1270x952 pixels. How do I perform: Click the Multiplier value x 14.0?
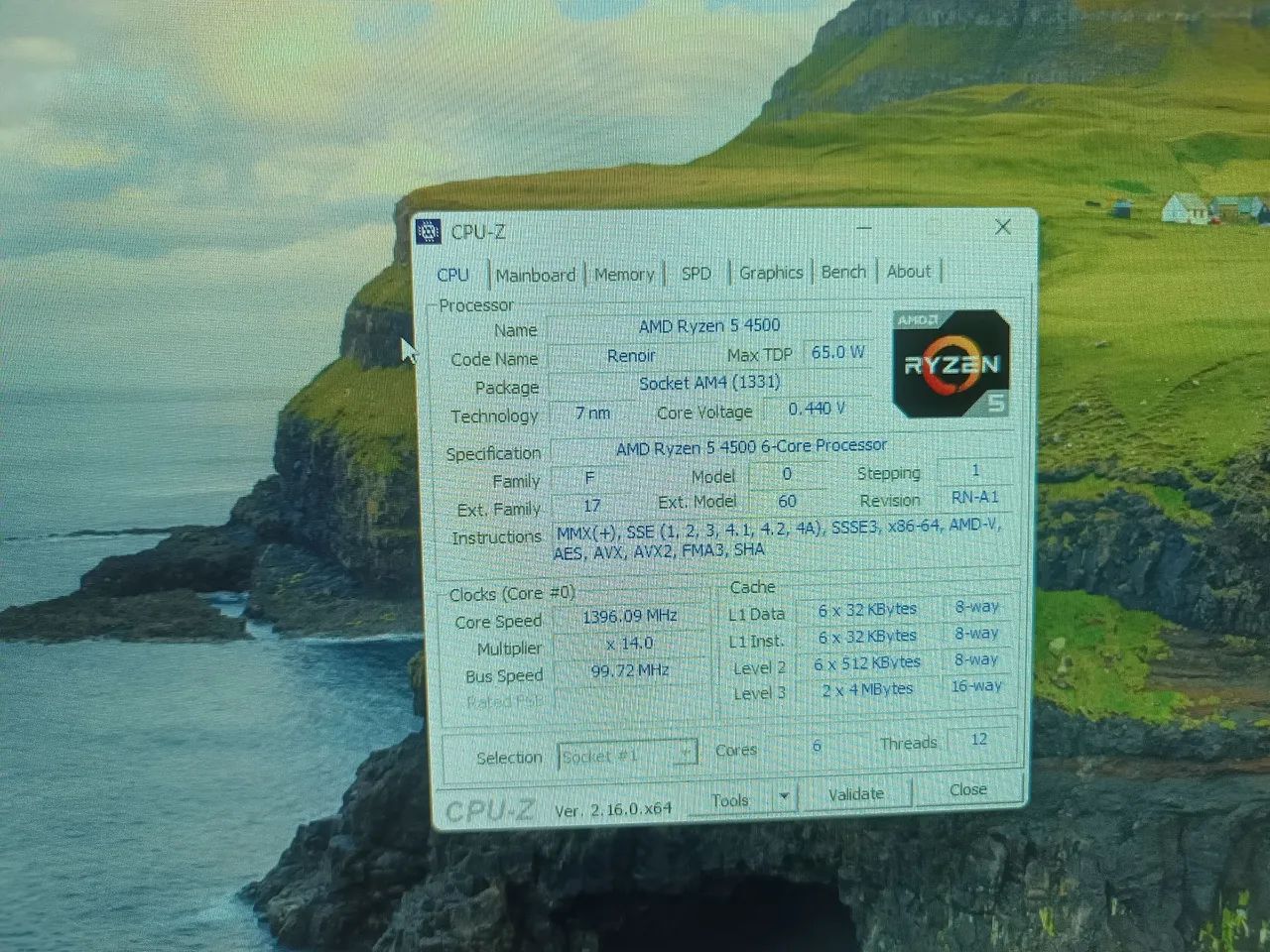point(630,644)
